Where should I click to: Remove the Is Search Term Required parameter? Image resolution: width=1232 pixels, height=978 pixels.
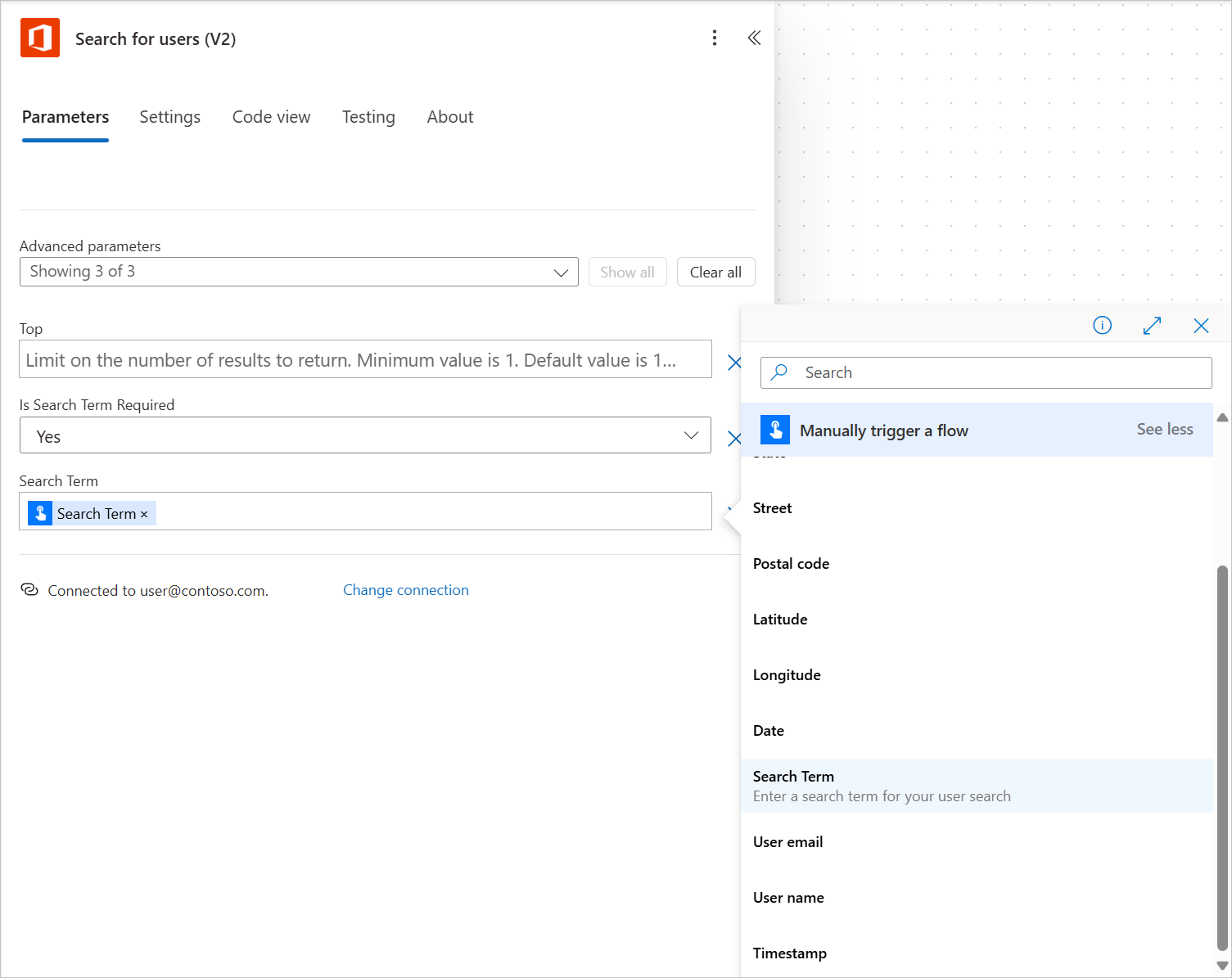pyautogui.click(x=734, y=439)
